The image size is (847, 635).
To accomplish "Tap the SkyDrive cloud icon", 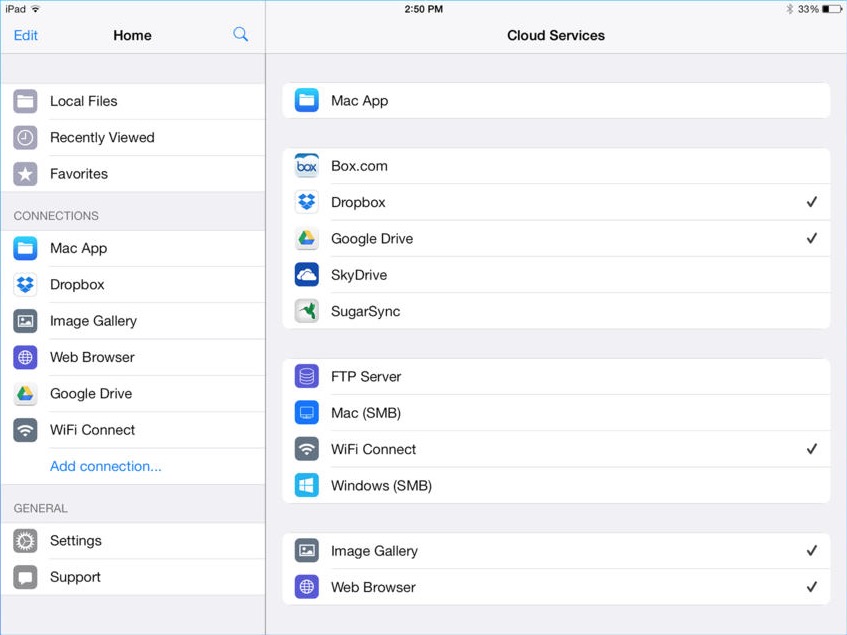I will point(307,275).
